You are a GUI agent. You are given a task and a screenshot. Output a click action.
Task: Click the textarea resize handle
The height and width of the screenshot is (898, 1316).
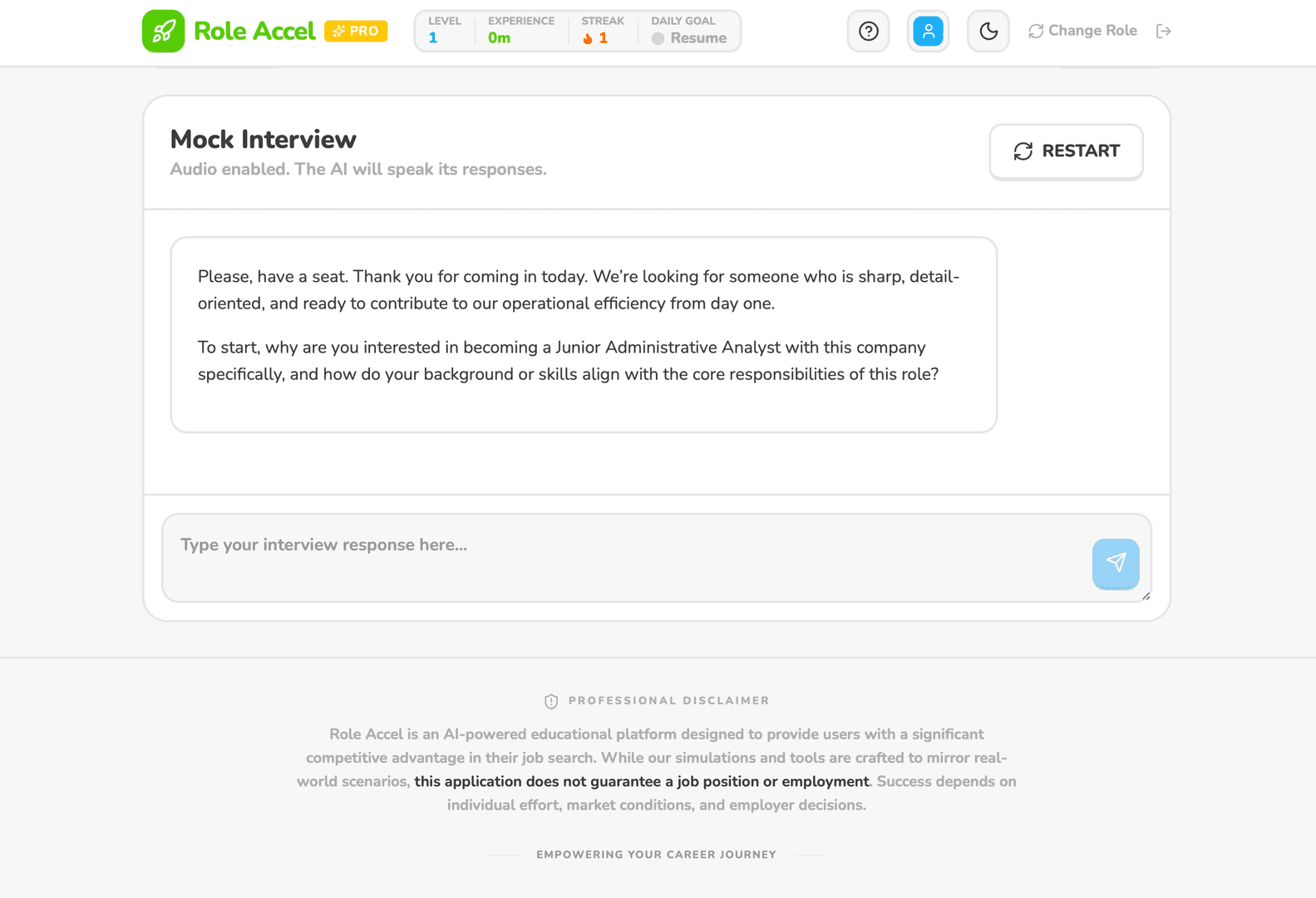[x=1146, y=595]
